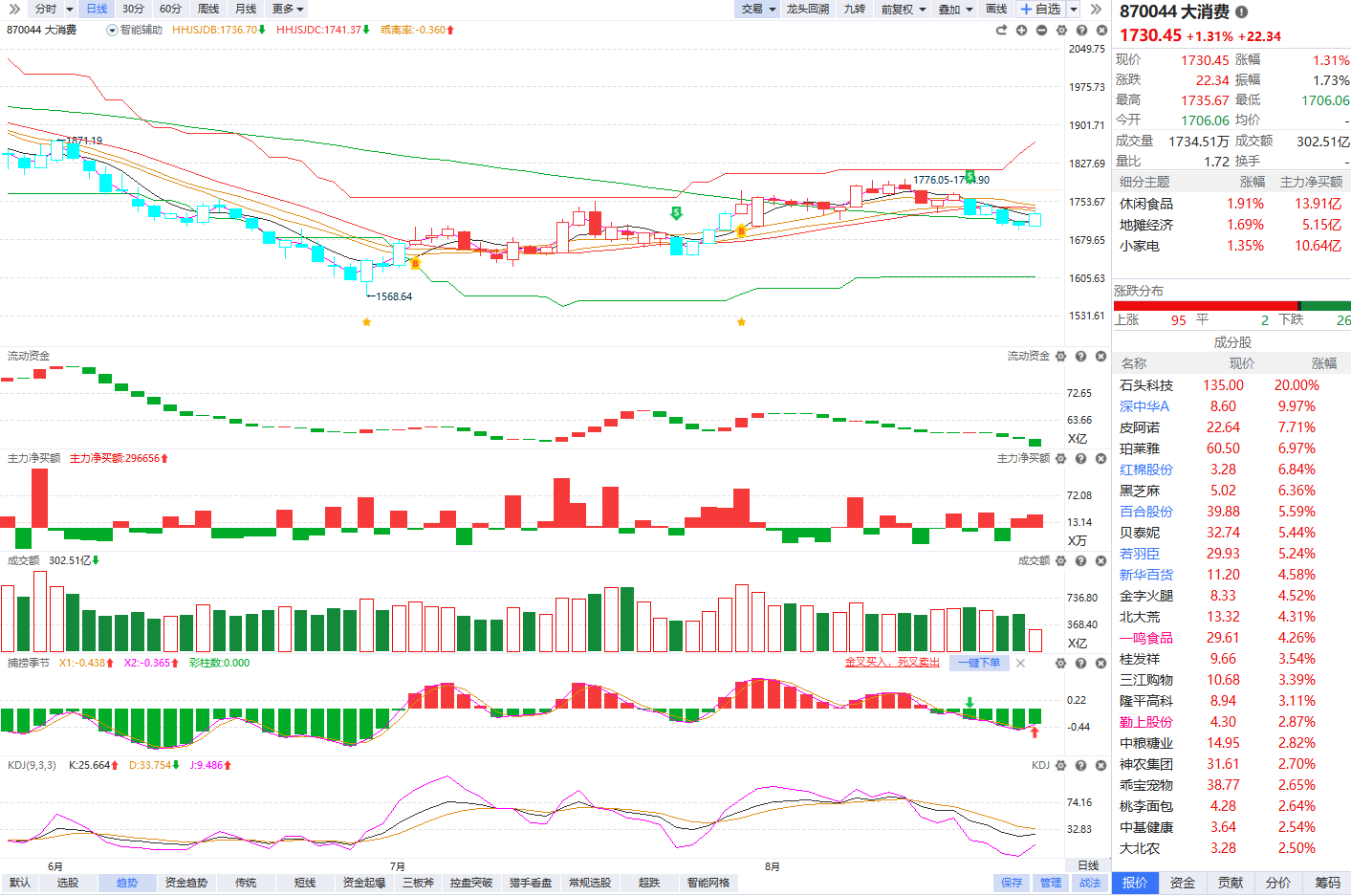Open the 叠加 overlay dropdown
This screenshot has height=896, width=1351.
955,9
